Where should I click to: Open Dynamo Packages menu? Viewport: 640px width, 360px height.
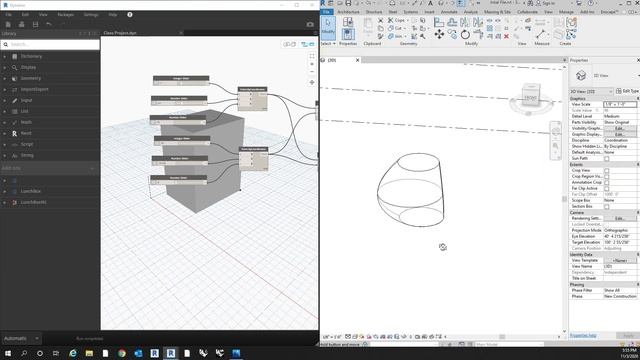point(65,15)
